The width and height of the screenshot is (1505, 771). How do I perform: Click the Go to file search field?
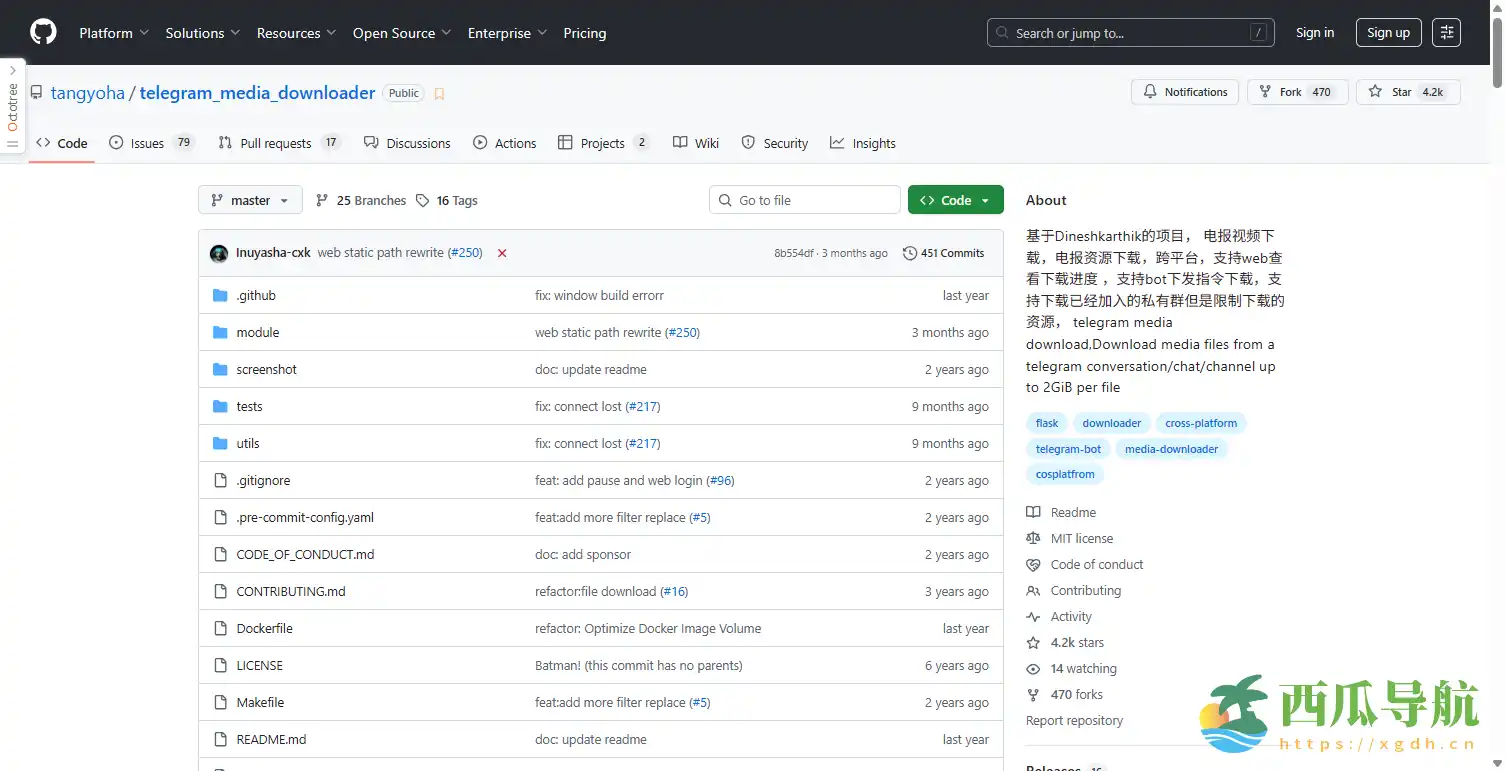pos(805,200)
